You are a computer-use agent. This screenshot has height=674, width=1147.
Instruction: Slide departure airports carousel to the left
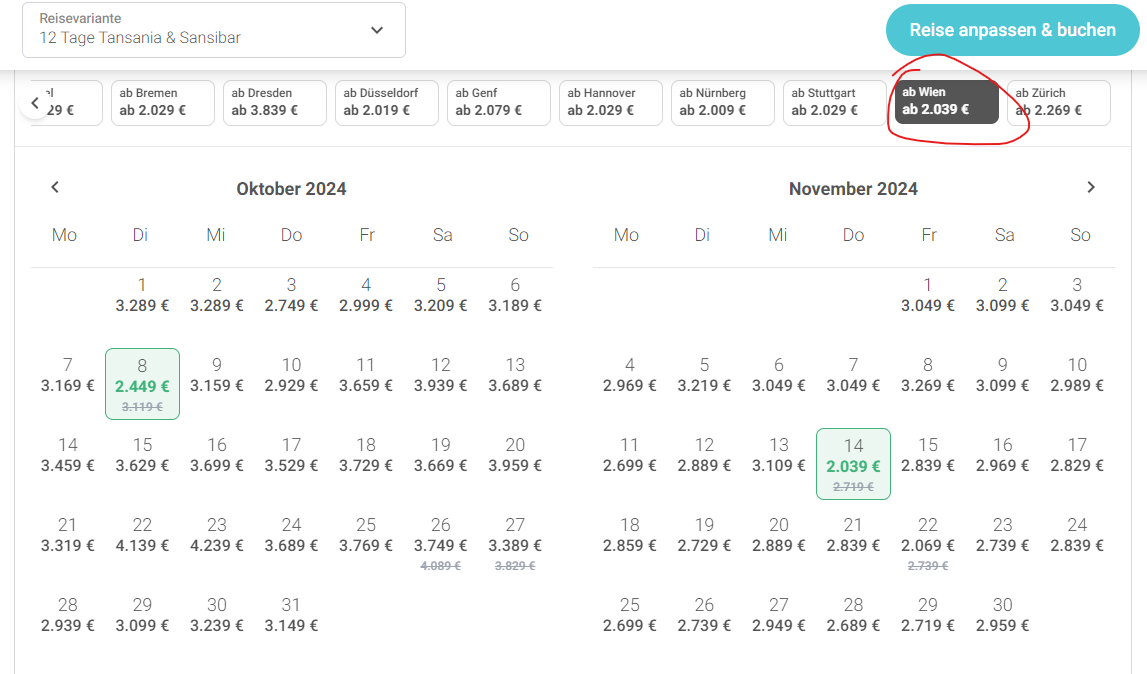(35, 103)
